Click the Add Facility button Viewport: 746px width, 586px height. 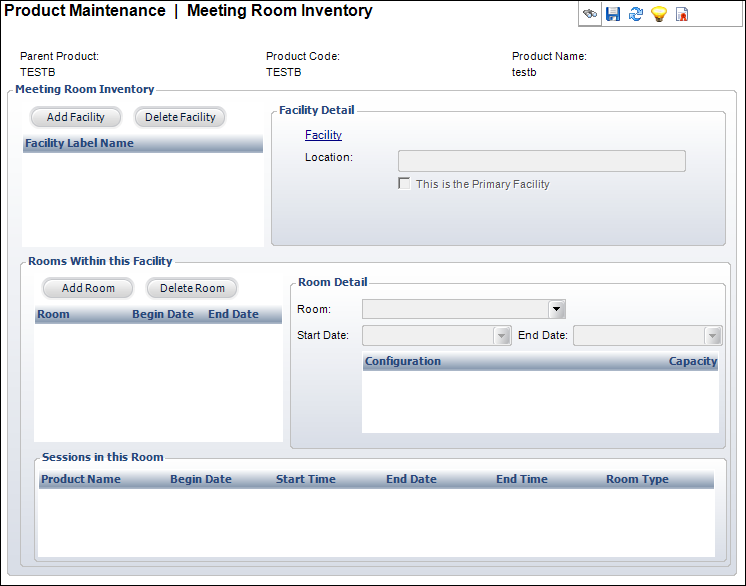pos(76,117)
